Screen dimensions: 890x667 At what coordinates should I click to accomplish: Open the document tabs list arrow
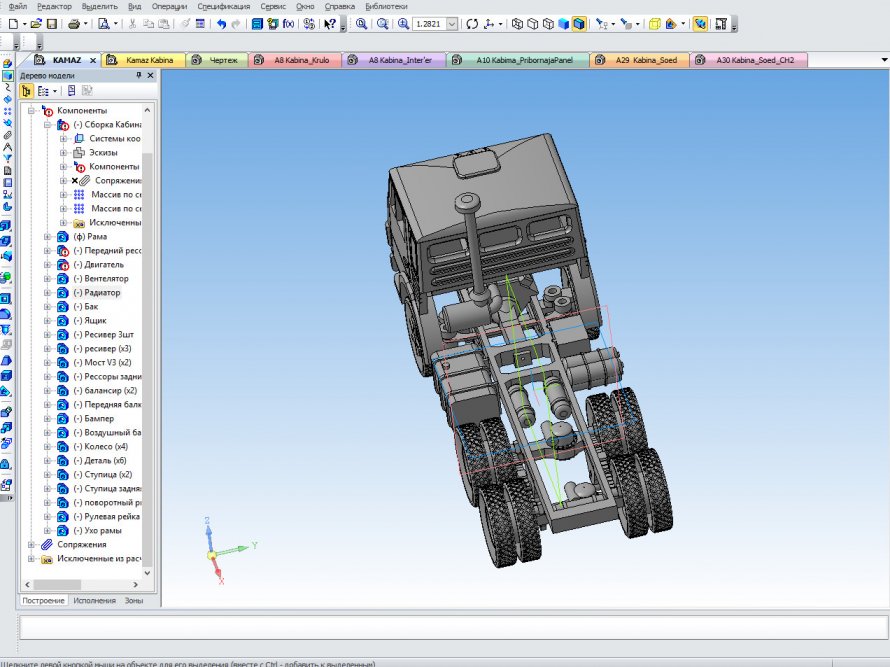(884, 60)
